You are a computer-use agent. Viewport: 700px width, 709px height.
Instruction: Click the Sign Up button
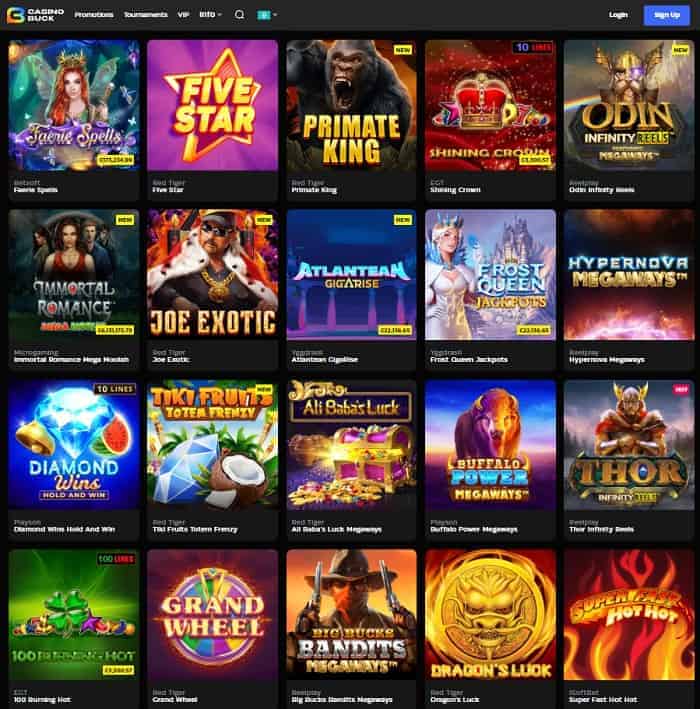[667, 15]
